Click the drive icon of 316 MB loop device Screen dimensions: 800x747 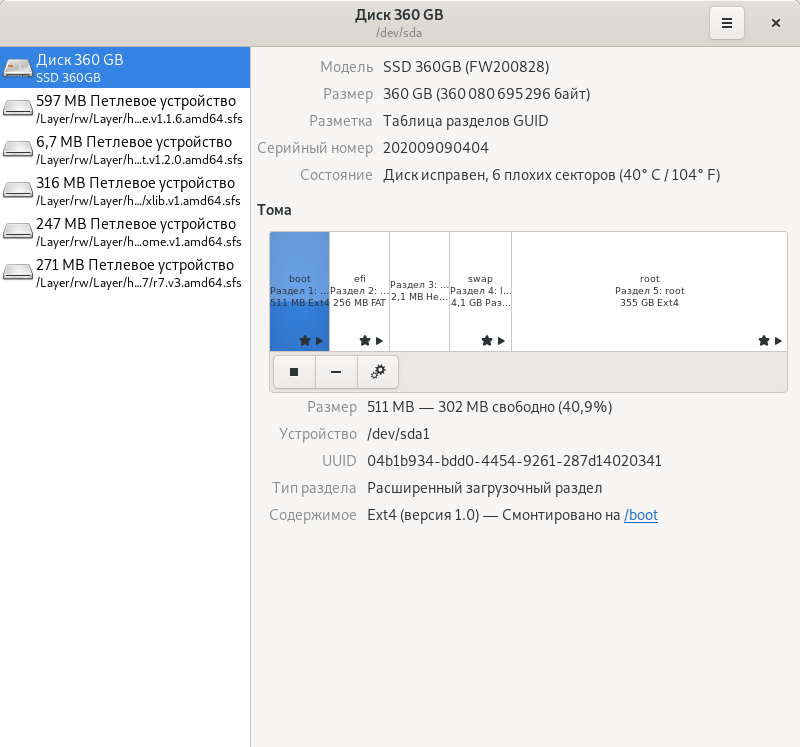tap(18, 191)
